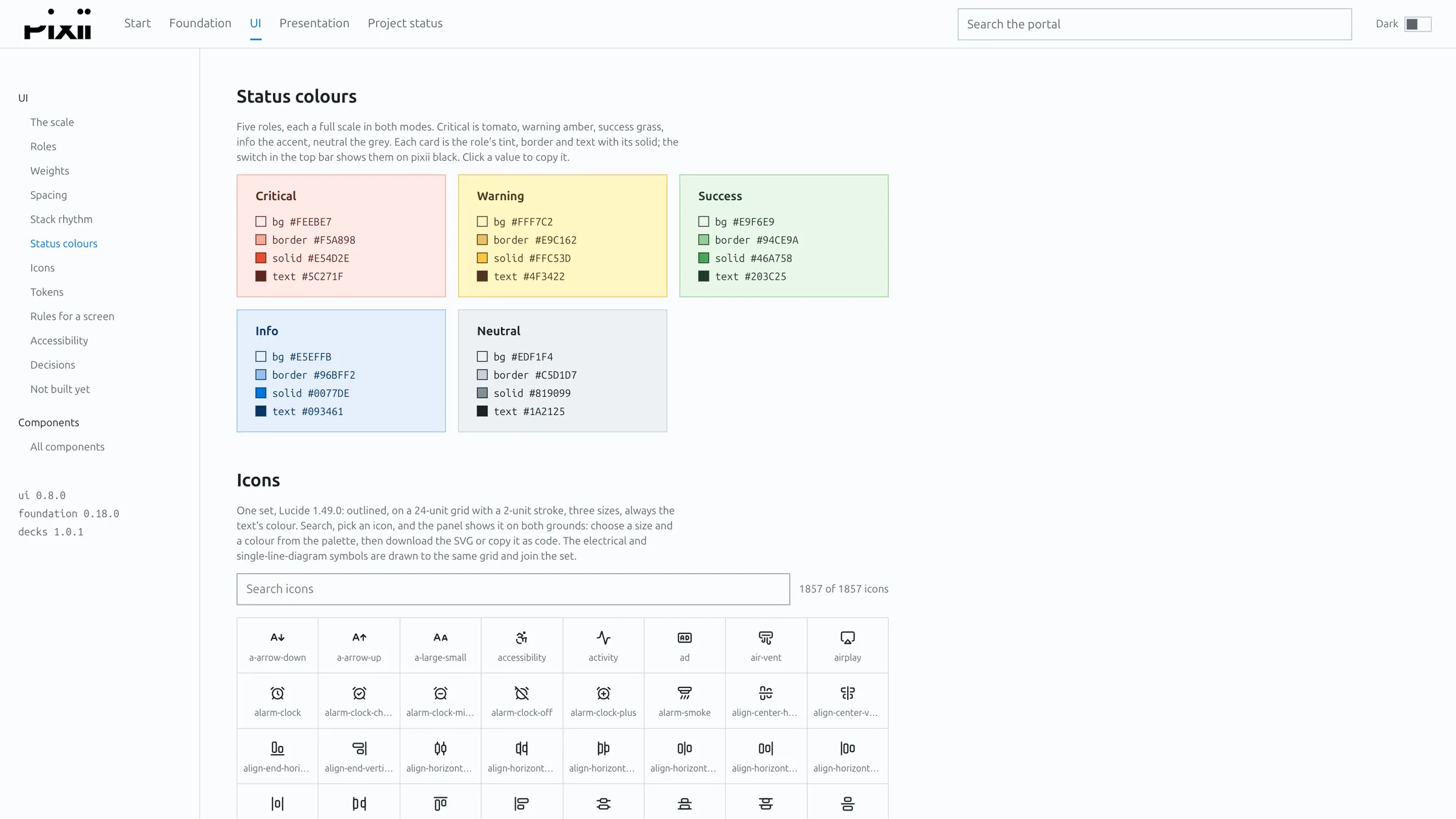This screenshot has width=1456, height=819.
Task: Open the Start tab
Action: pos(138,23)
